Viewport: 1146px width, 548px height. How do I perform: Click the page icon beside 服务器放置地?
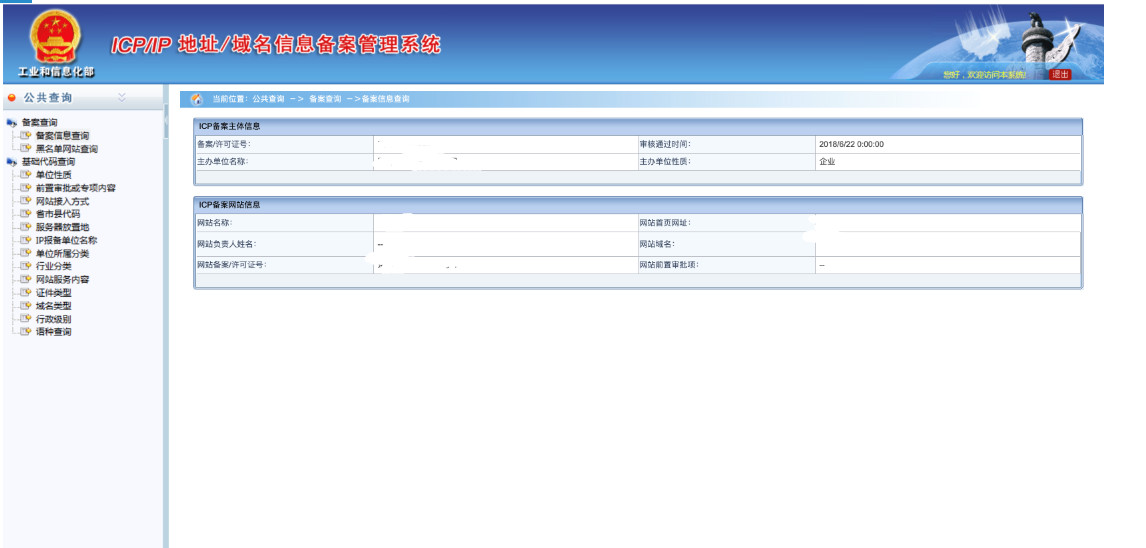click(26, 227)
